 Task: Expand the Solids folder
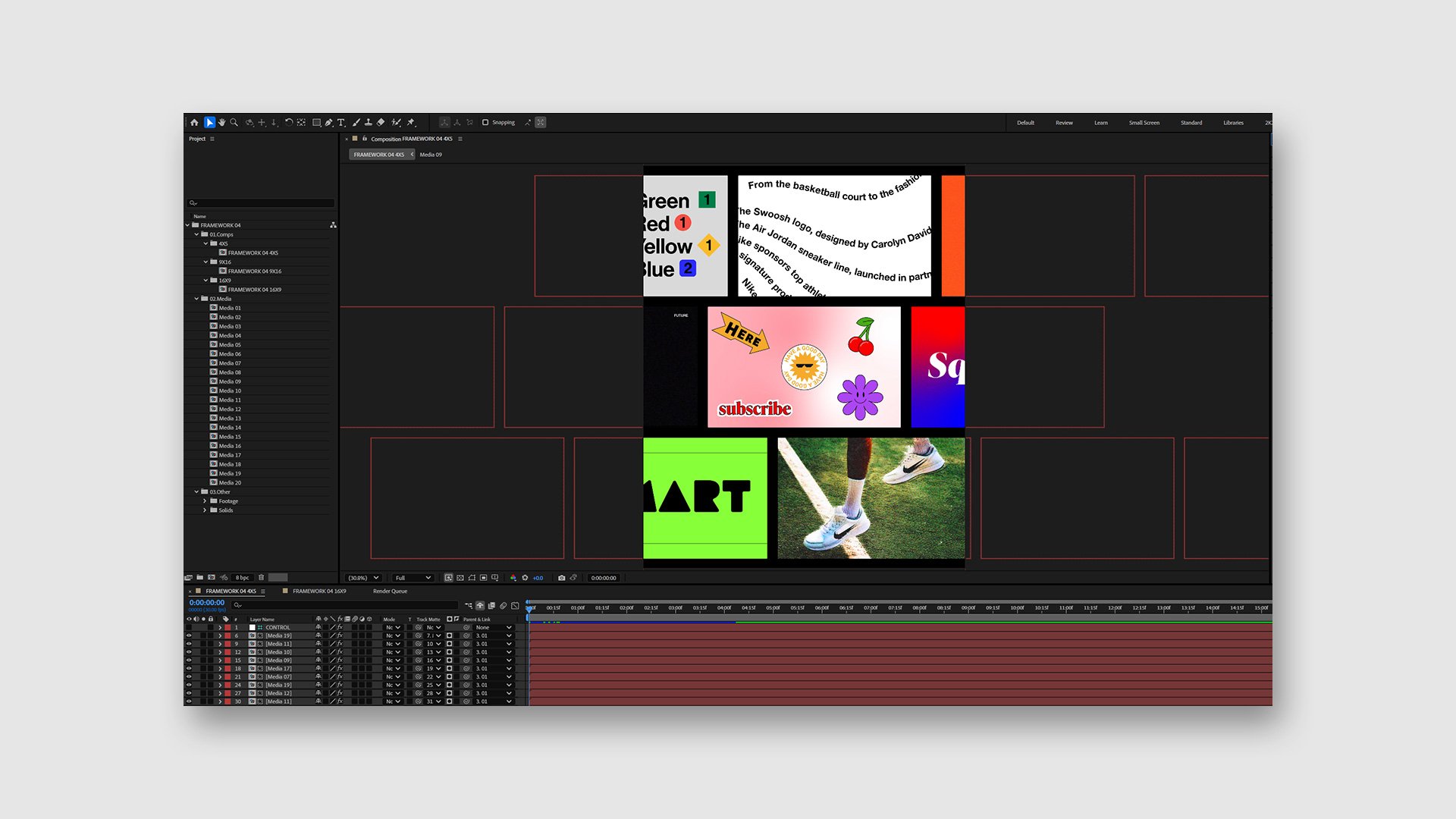205,510
